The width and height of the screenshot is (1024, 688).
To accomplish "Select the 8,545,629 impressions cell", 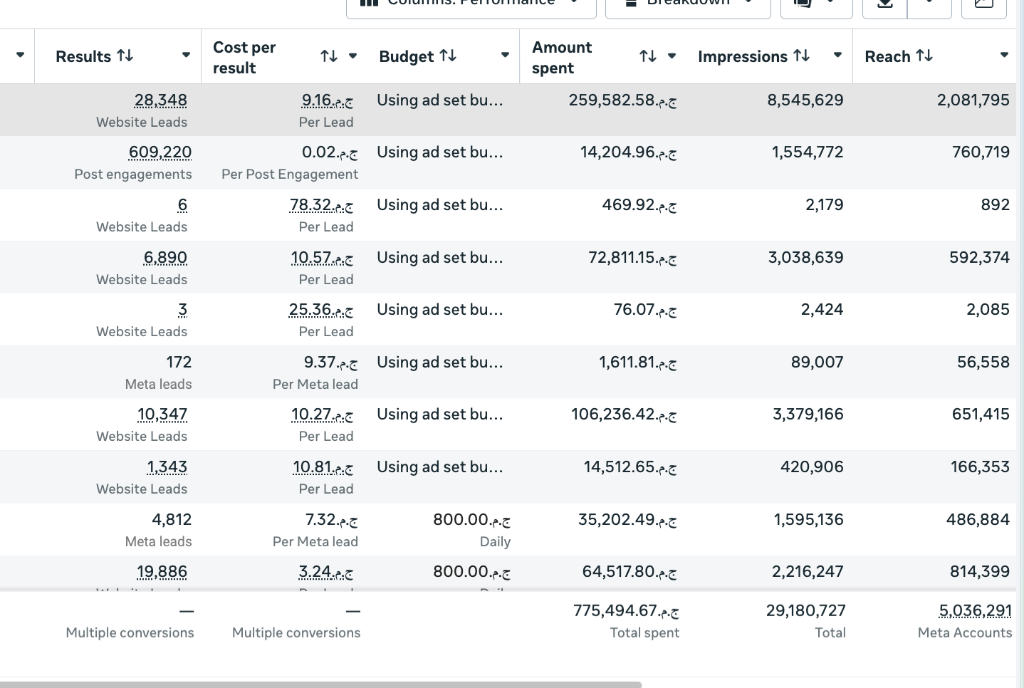I will coord(805,101).
